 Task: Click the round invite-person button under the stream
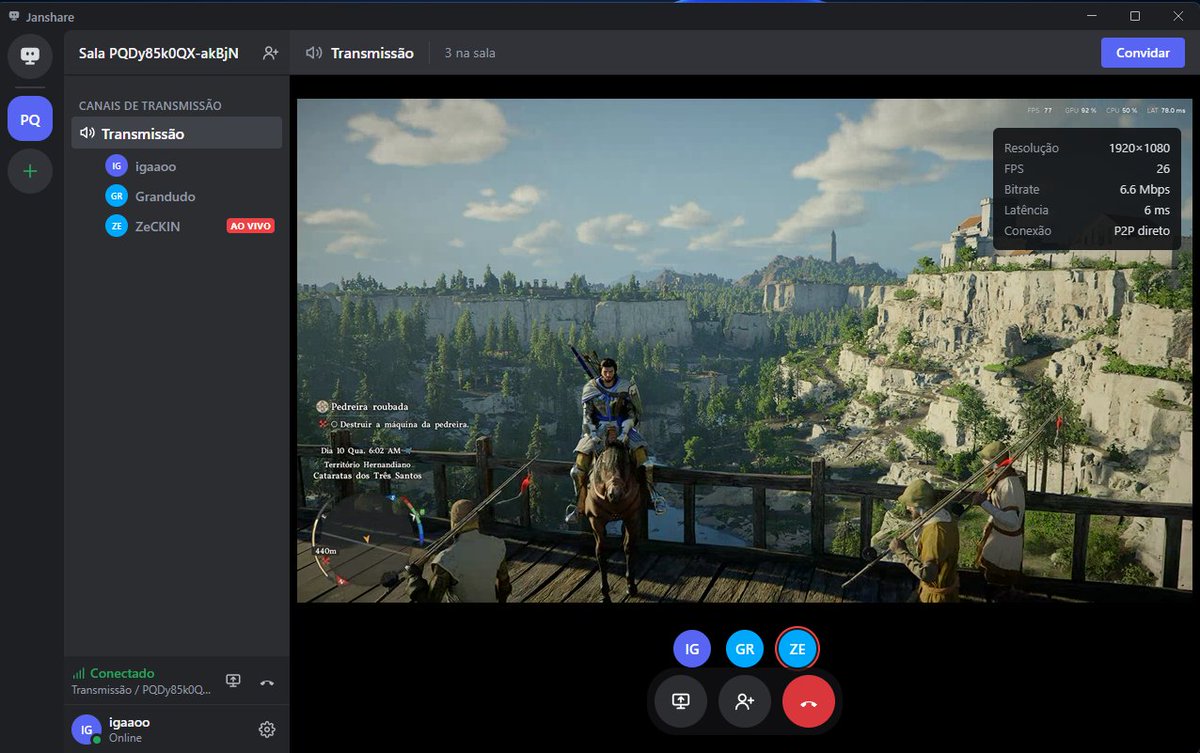point(744,701)
